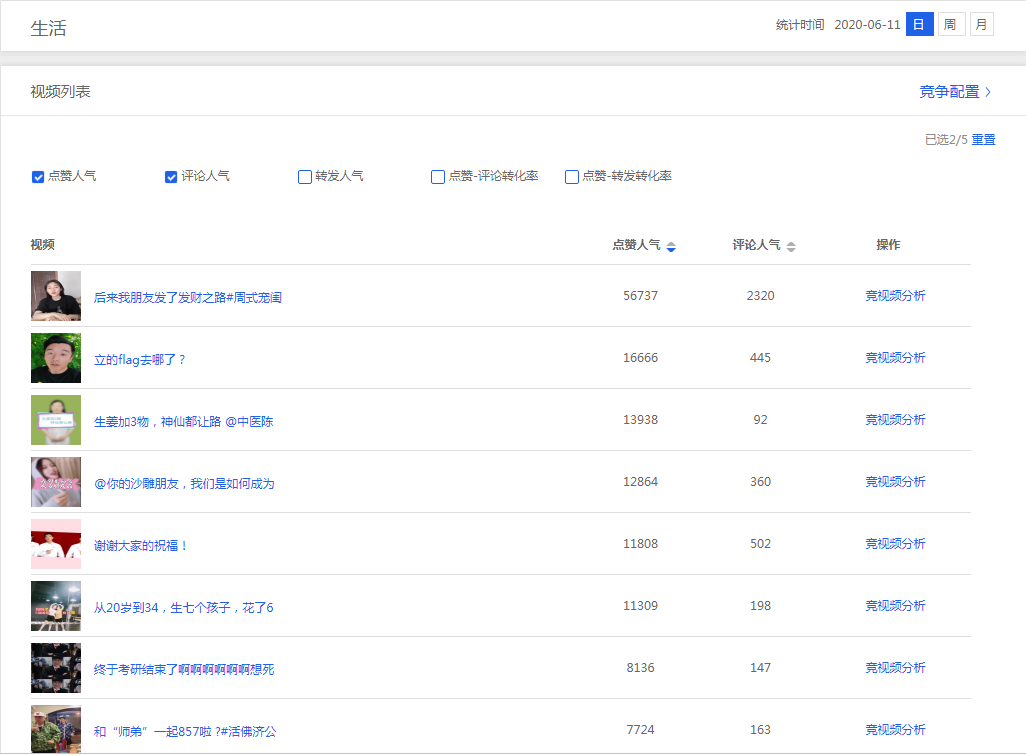
Task: Click the comments value 360
Action: coord(760,482)
